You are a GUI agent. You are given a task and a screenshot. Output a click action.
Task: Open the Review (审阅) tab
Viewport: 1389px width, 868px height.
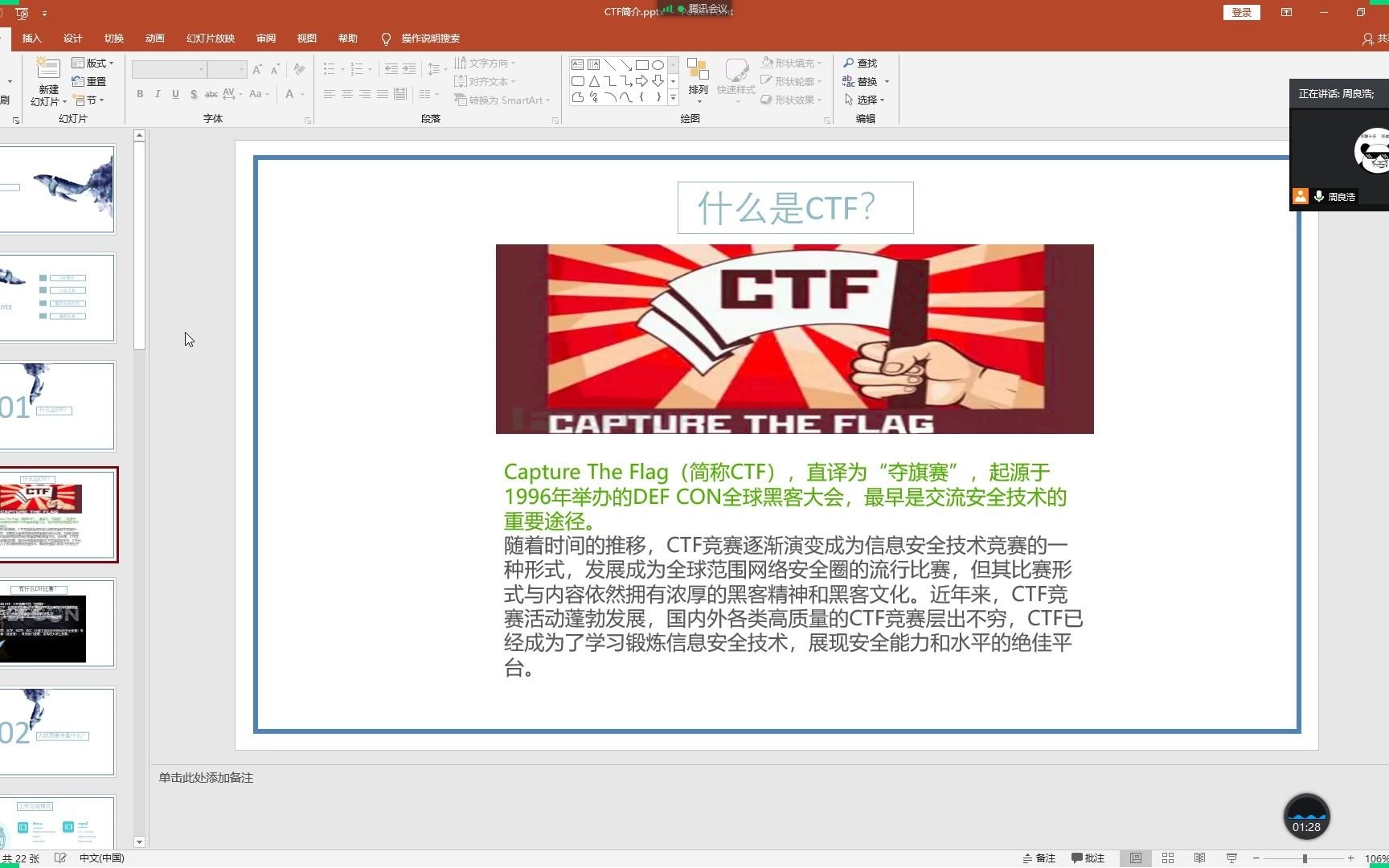266,38
